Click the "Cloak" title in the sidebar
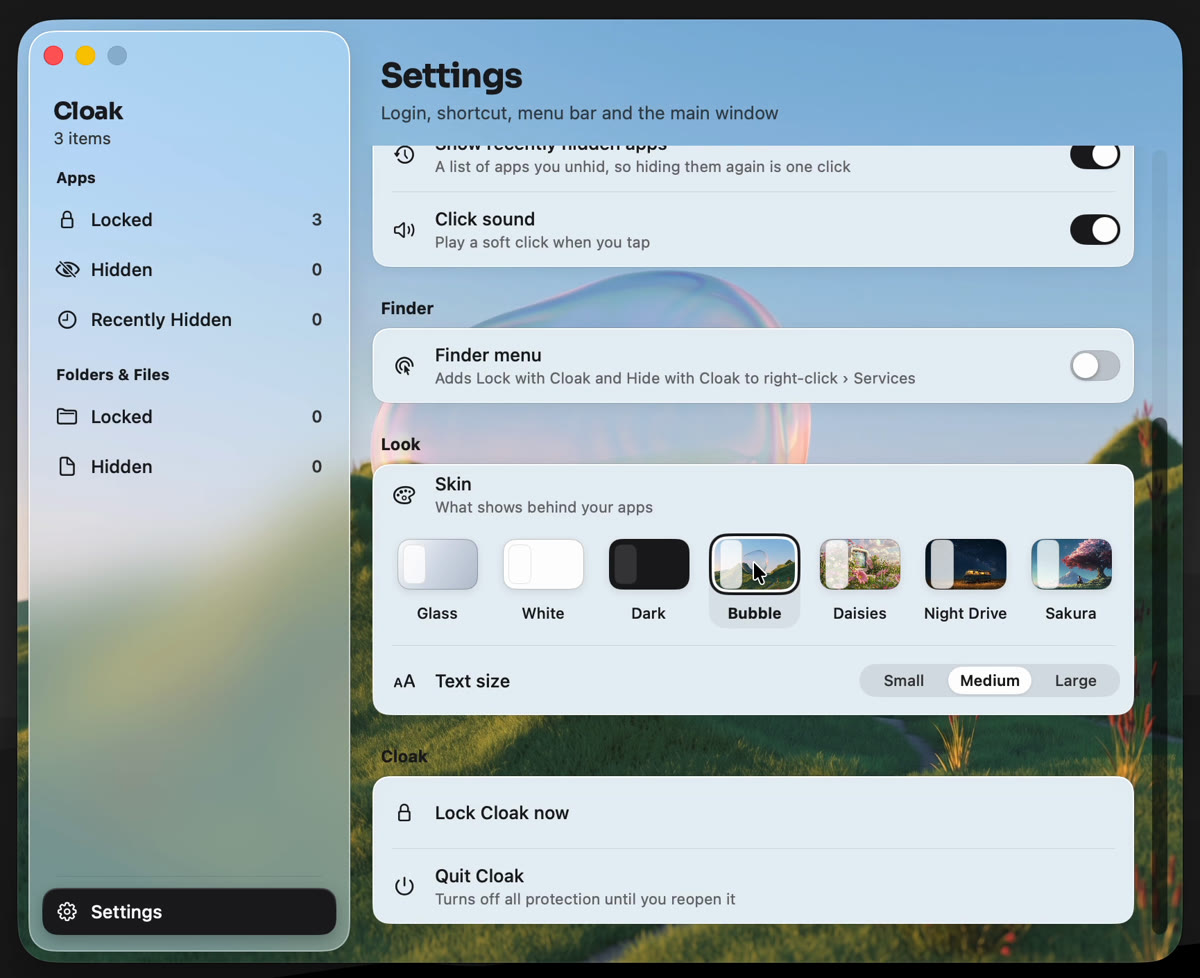This screenshot has height=978, width=1200. (x=88, y=111)
